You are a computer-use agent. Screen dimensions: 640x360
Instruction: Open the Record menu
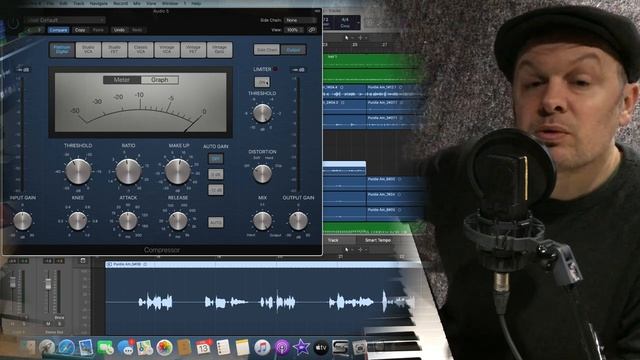(x=120, y=3)
